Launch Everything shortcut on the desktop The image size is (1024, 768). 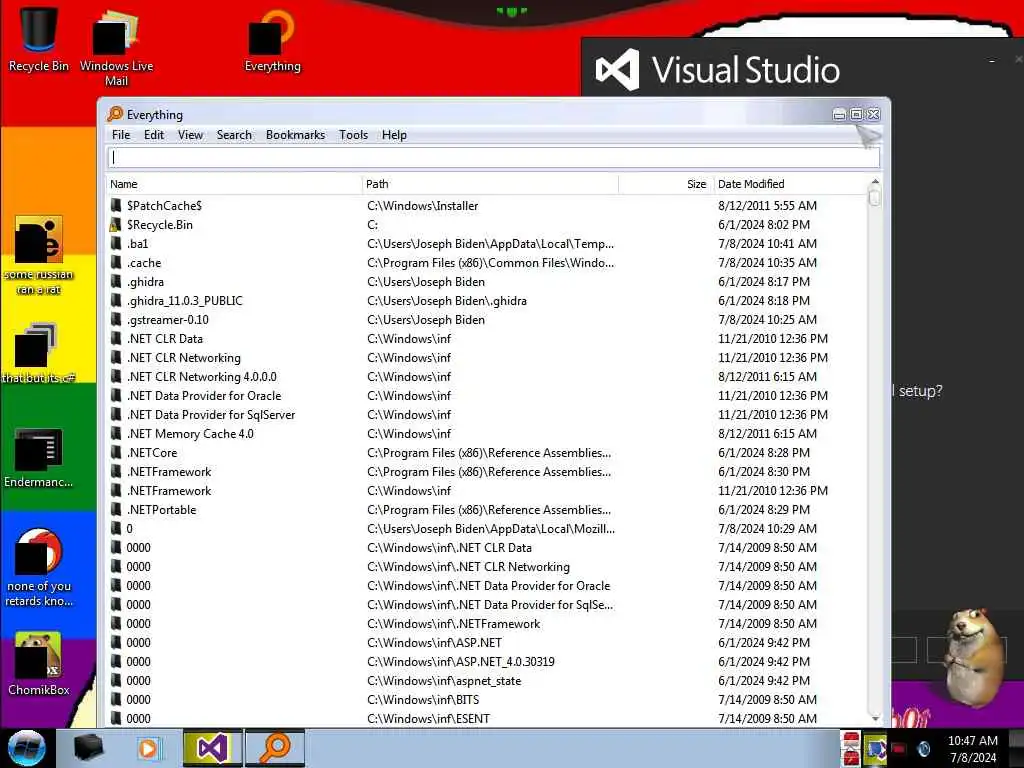[272, 40]
